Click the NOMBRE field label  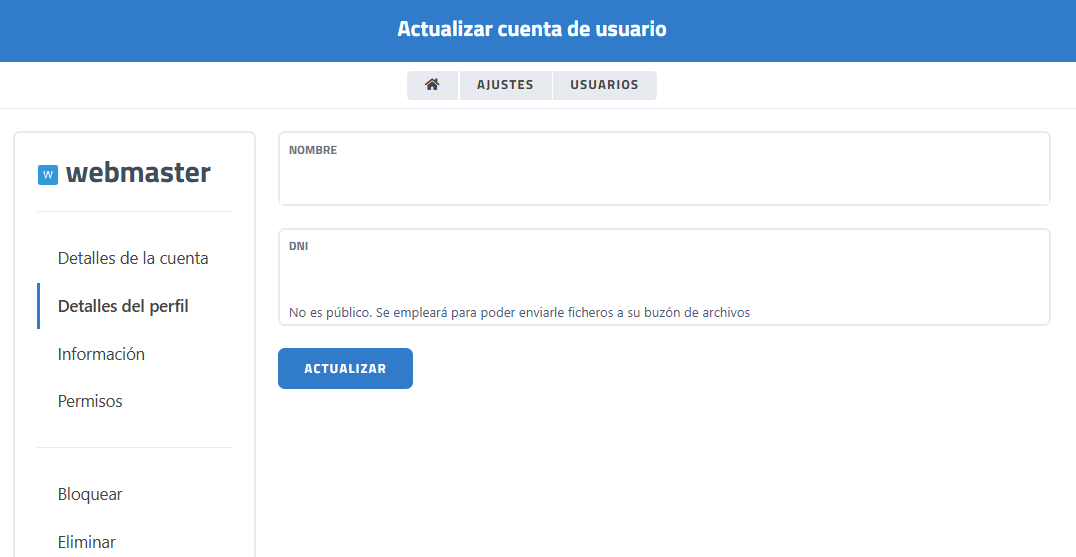313,150
